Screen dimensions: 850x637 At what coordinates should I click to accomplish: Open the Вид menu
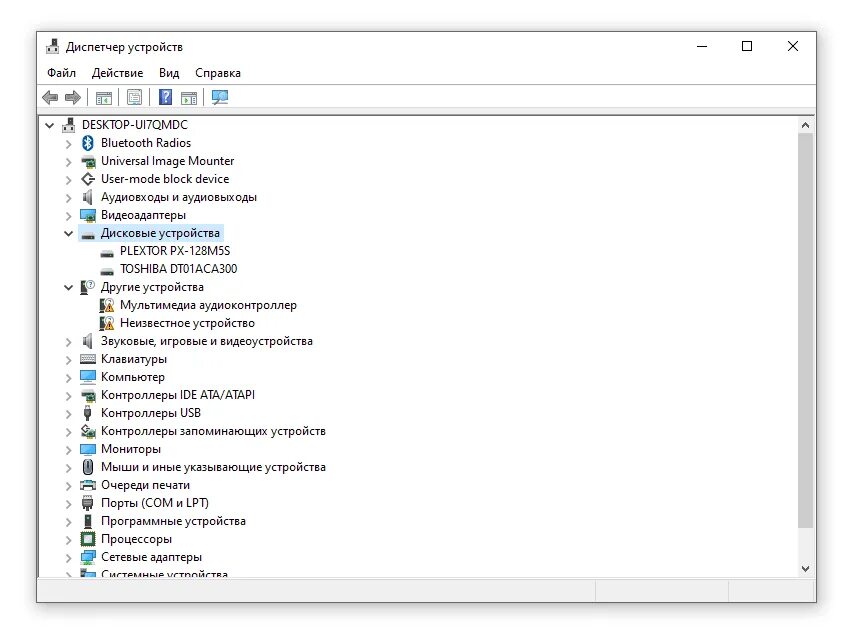[169, 73]
